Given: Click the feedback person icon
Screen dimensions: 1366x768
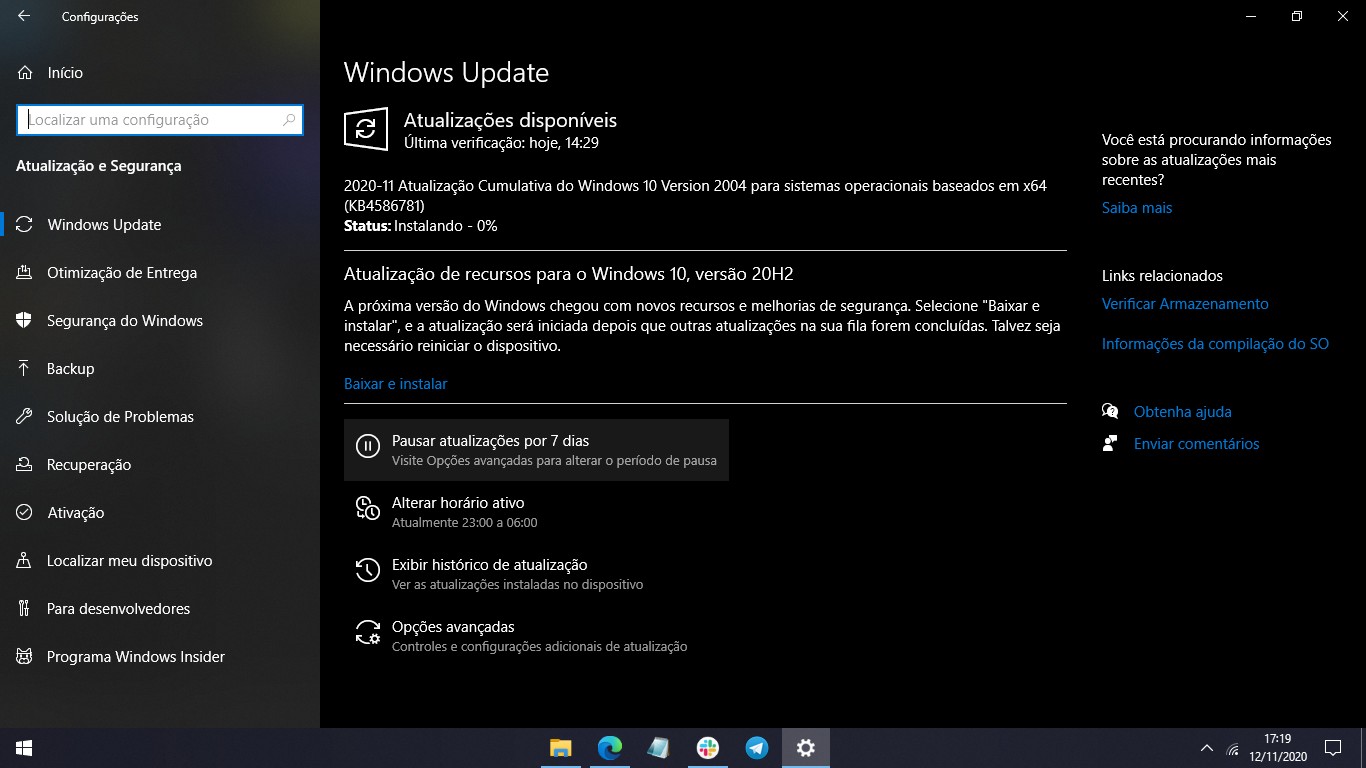Looking at the screenshot, I should 1110,443.
